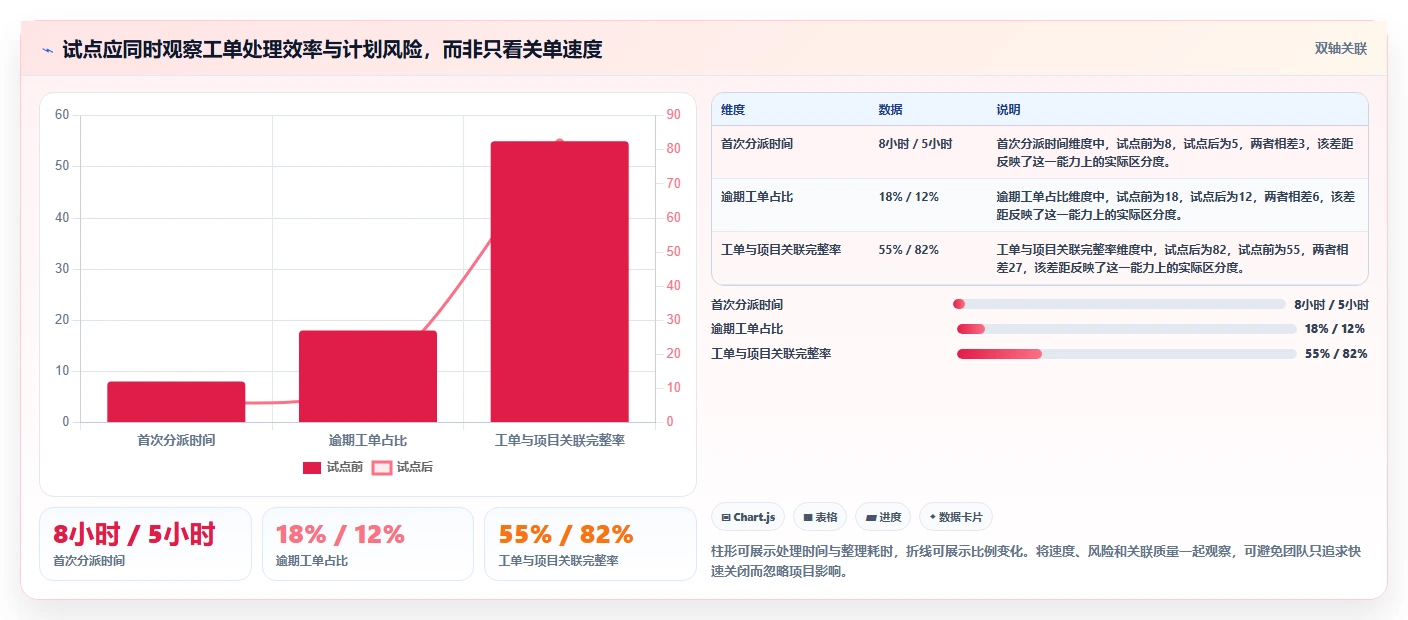Click the 数据卡片 chip
Viewport: 1408px width, 620px height.
point(956,517)
